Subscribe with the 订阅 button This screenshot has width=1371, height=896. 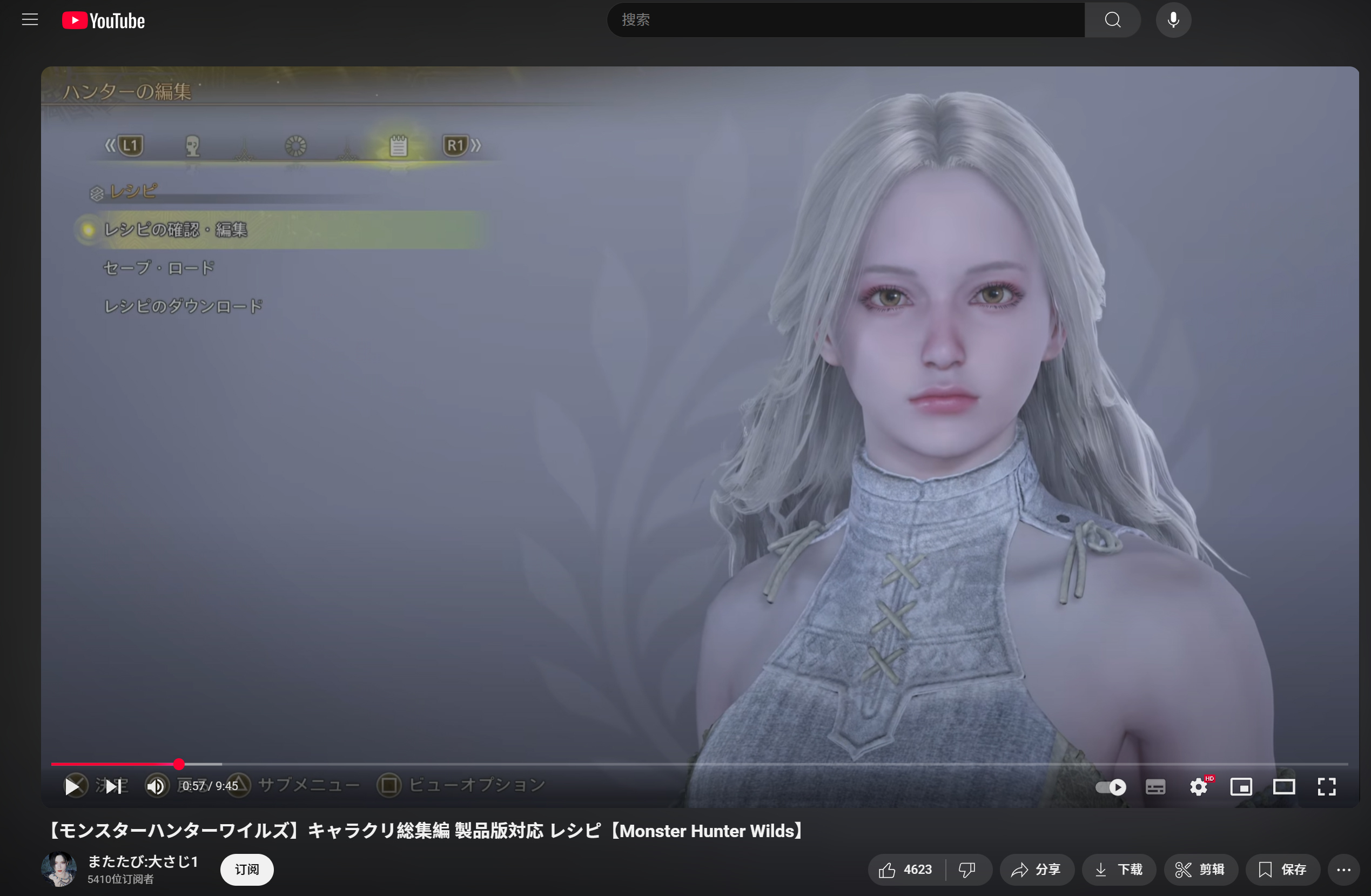coord(246,870)
